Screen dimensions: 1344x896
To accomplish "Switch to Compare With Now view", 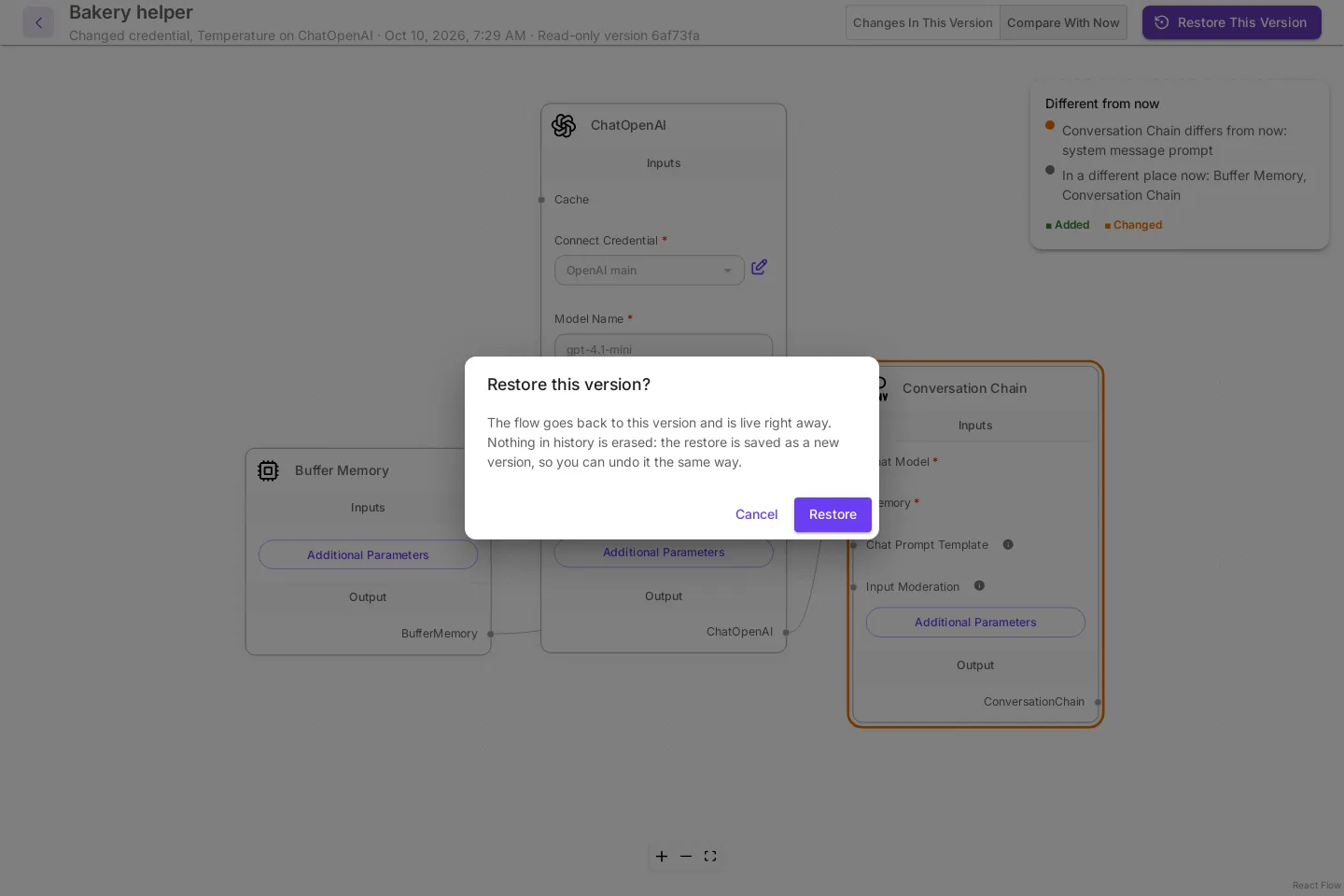I will [x=1063, y=22].
